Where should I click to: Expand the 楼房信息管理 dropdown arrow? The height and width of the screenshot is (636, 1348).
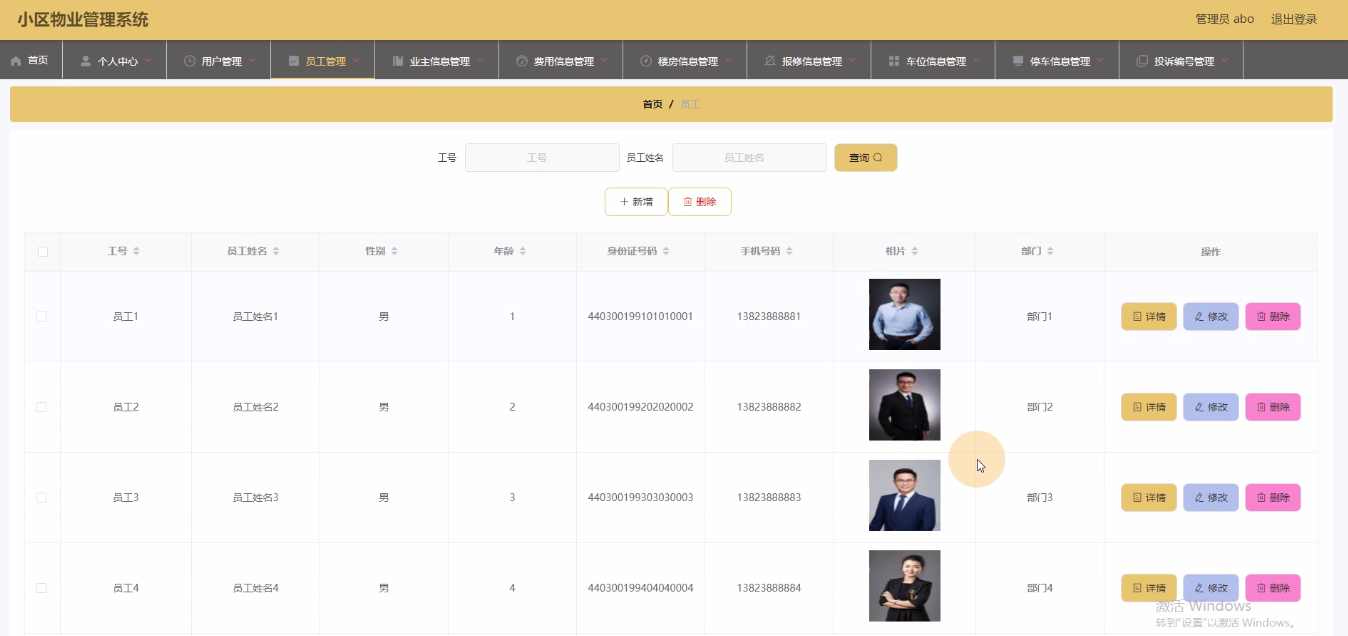(x=728, y=60)
